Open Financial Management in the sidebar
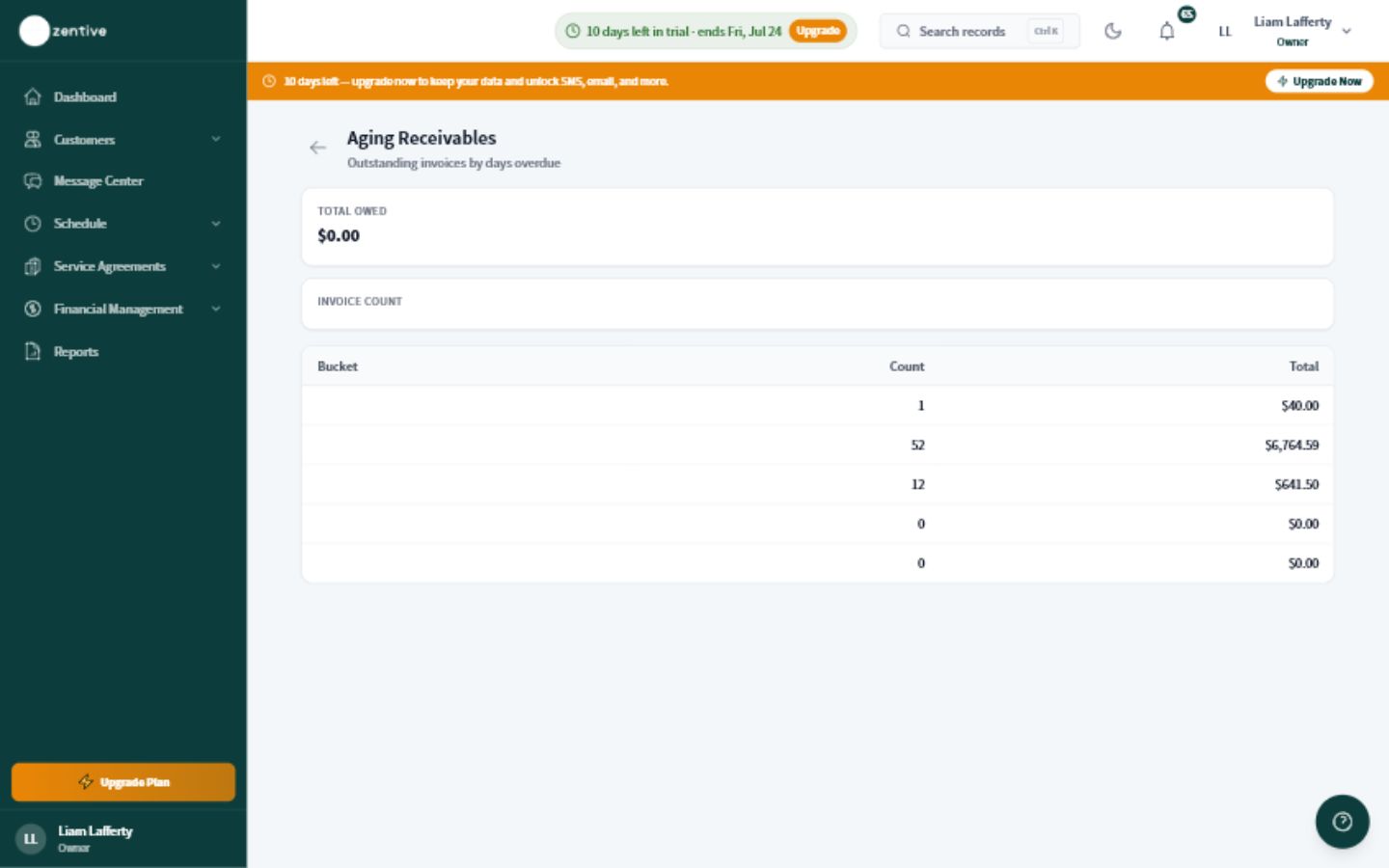Viewport: 1389px width, 868px height. click(118, 309)
